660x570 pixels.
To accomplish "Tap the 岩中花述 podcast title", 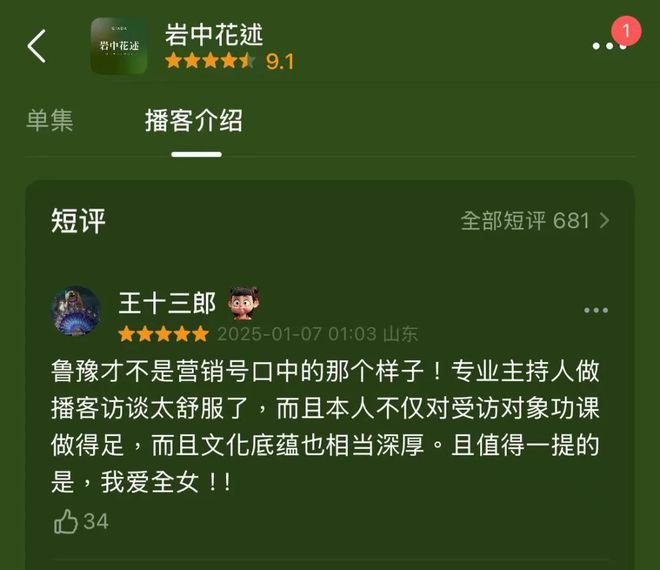I will 214,35.
